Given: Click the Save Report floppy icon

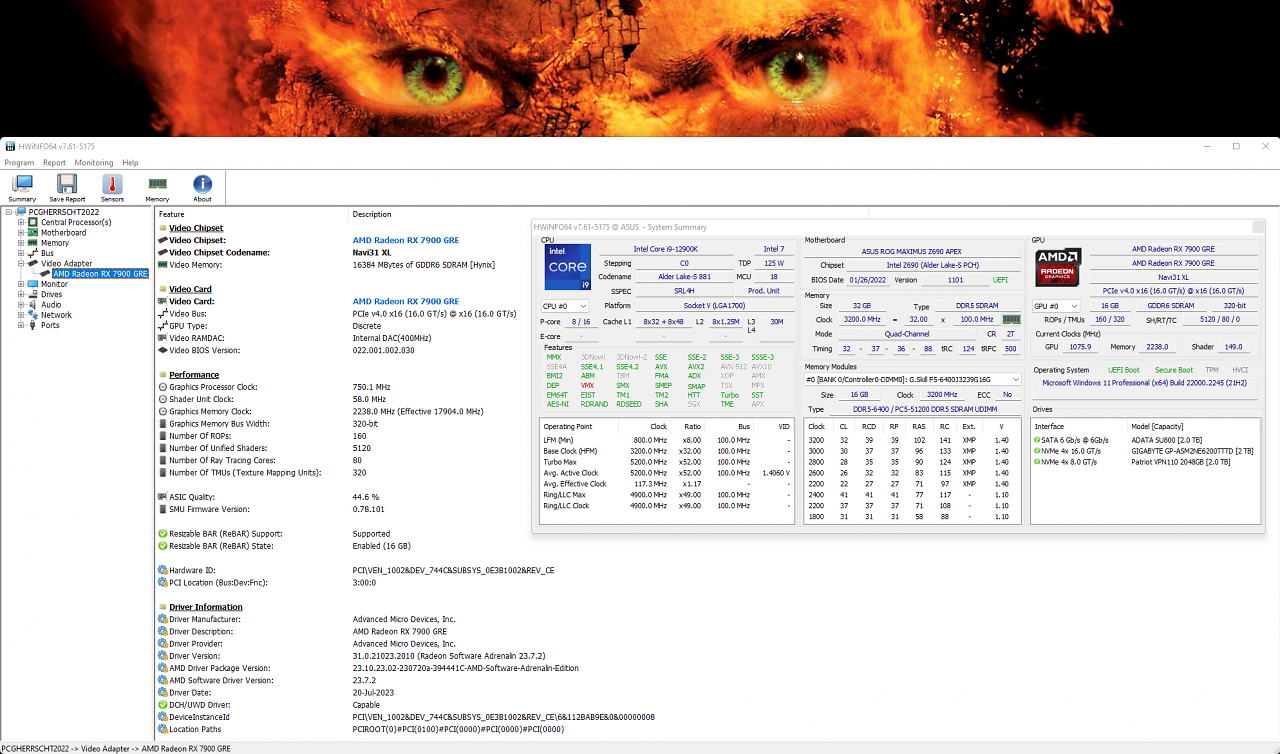Looking at the screenshot, I should pyautogui.click(x=67, y=188).
